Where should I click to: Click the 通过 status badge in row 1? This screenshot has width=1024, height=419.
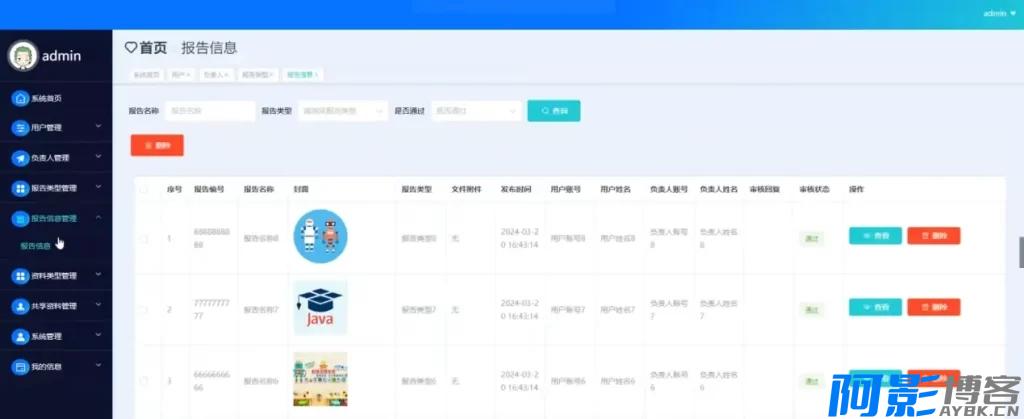point(812,239)
